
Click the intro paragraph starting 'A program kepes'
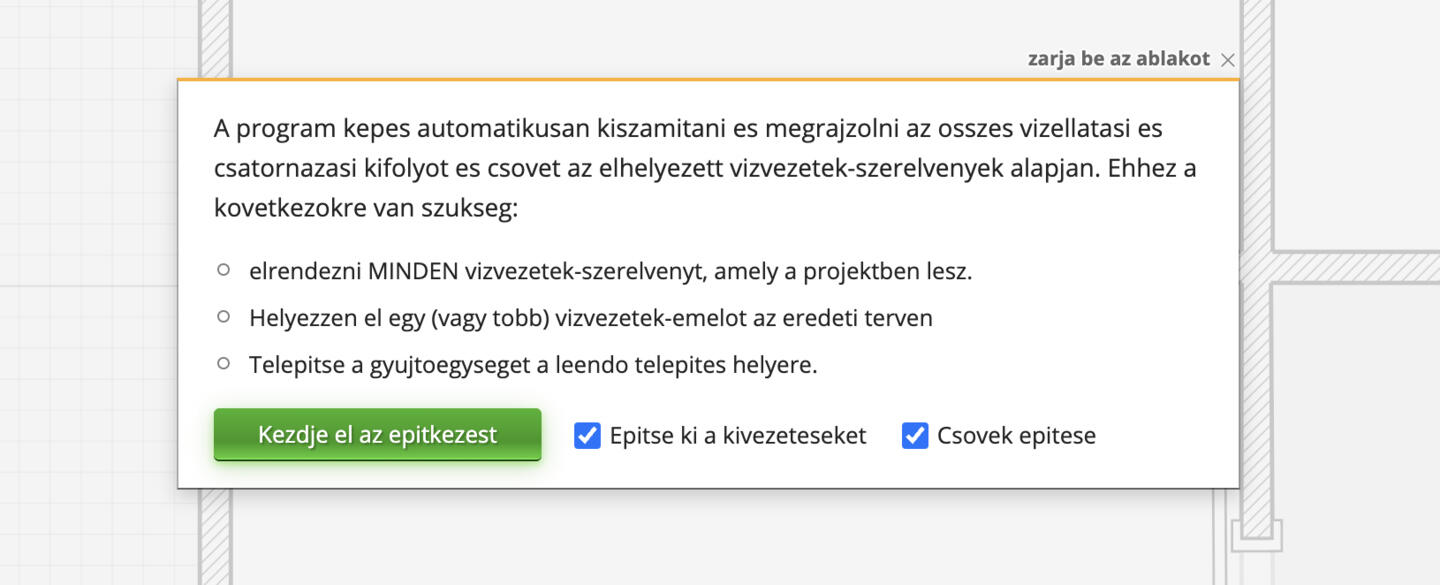pyautogui.click(x=705, y=168)
